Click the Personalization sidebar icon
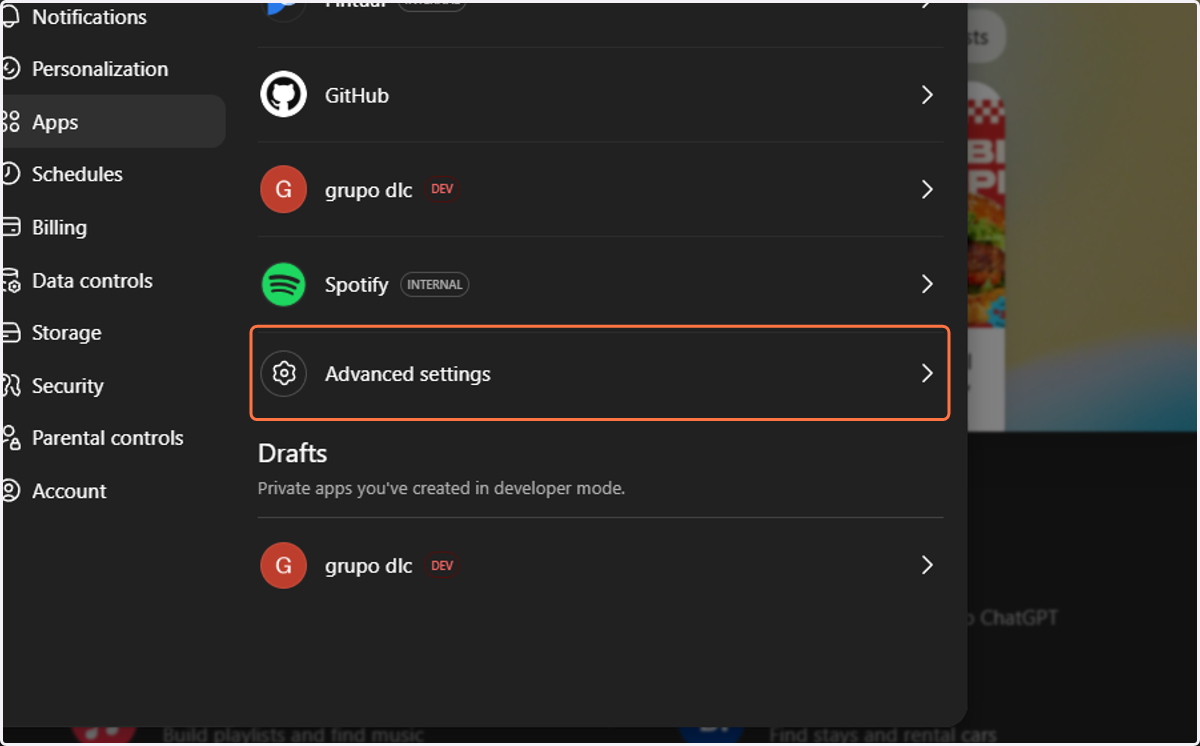Image resolution: width=1200 pixels, height=746 pixels. 10,69
